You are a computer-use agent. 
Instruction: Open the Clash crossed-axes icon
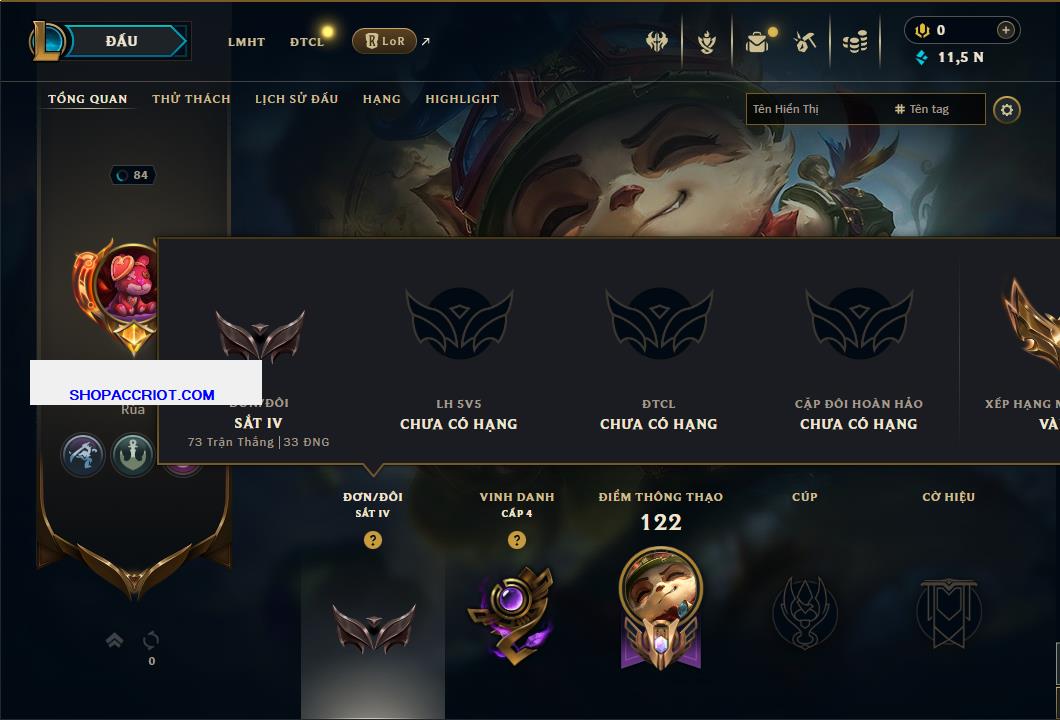tap(656, 42)
